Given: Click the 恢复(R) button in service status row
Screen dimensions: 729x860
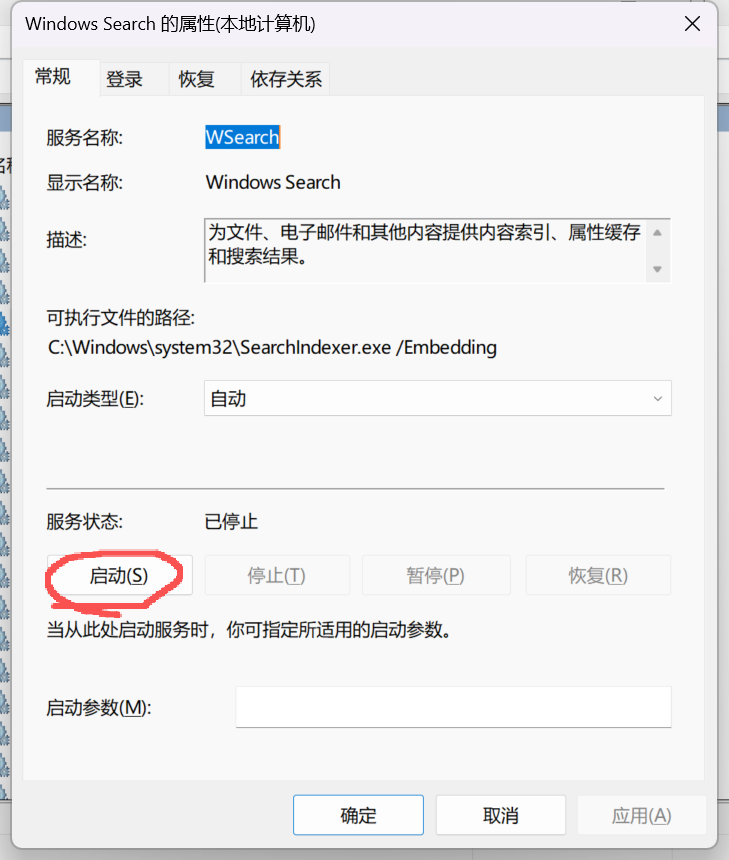Looking at the screenshot, I should click(598, 575).
